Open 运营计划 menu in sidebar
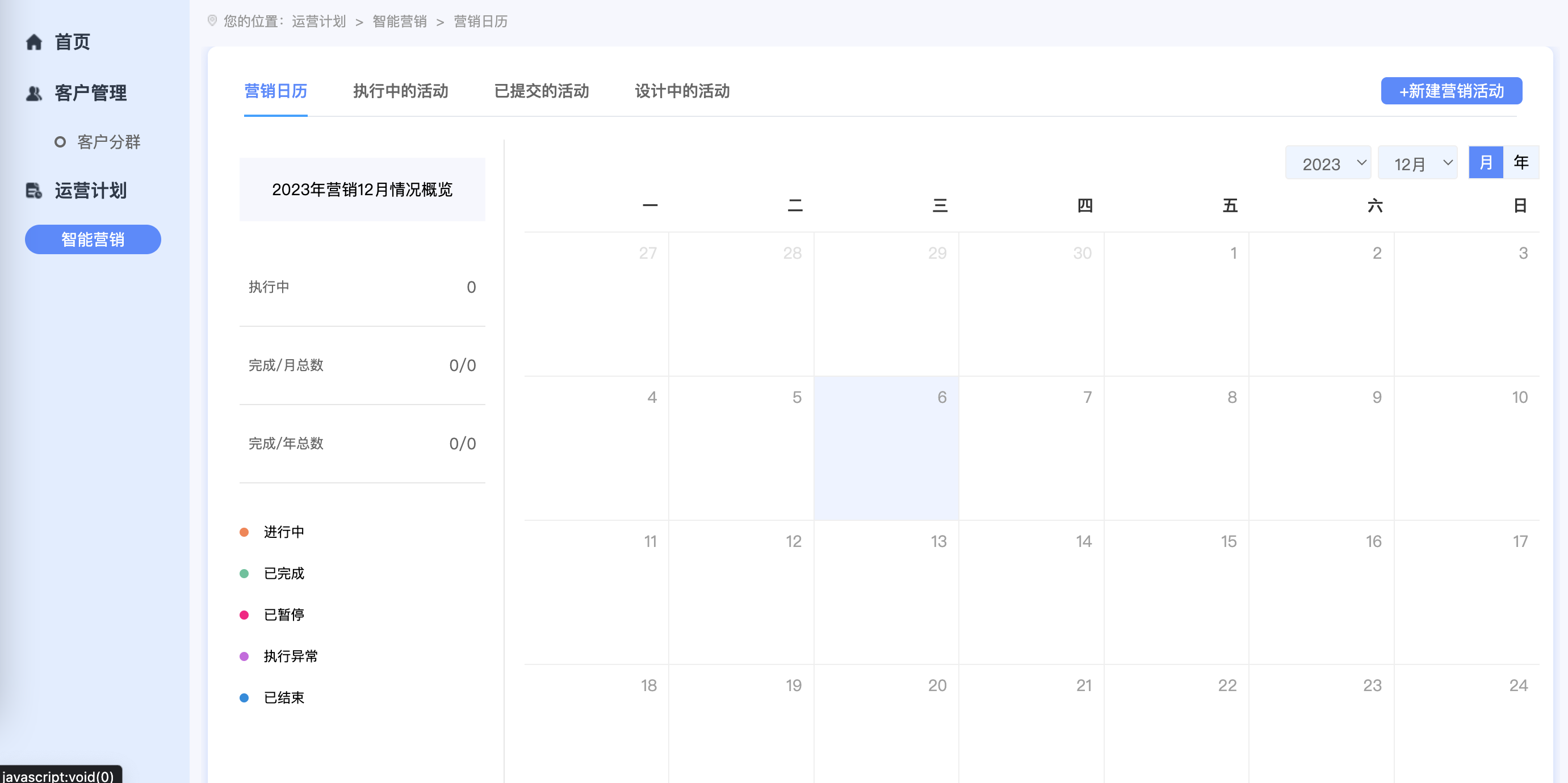Viewport: 1568px width, 783px height. (x=91, y=191)
